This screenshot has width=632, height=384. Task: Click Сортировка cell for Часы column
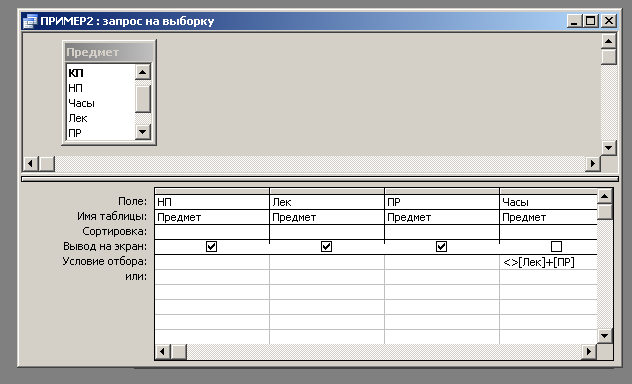(x=549, y=232)
